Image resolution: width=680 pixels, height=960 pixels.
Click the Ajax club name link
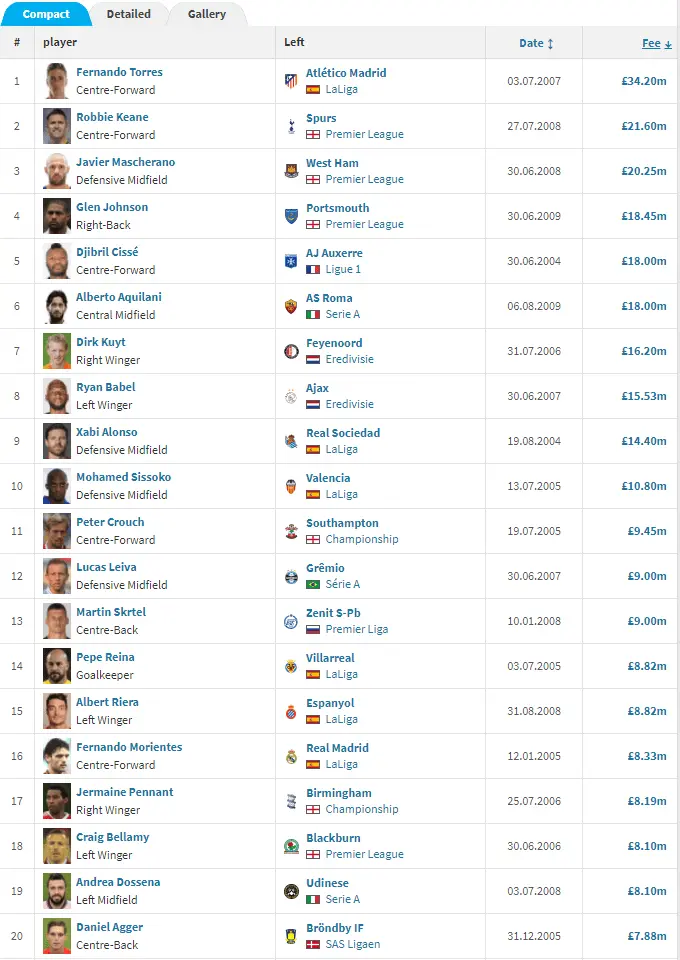317,388
